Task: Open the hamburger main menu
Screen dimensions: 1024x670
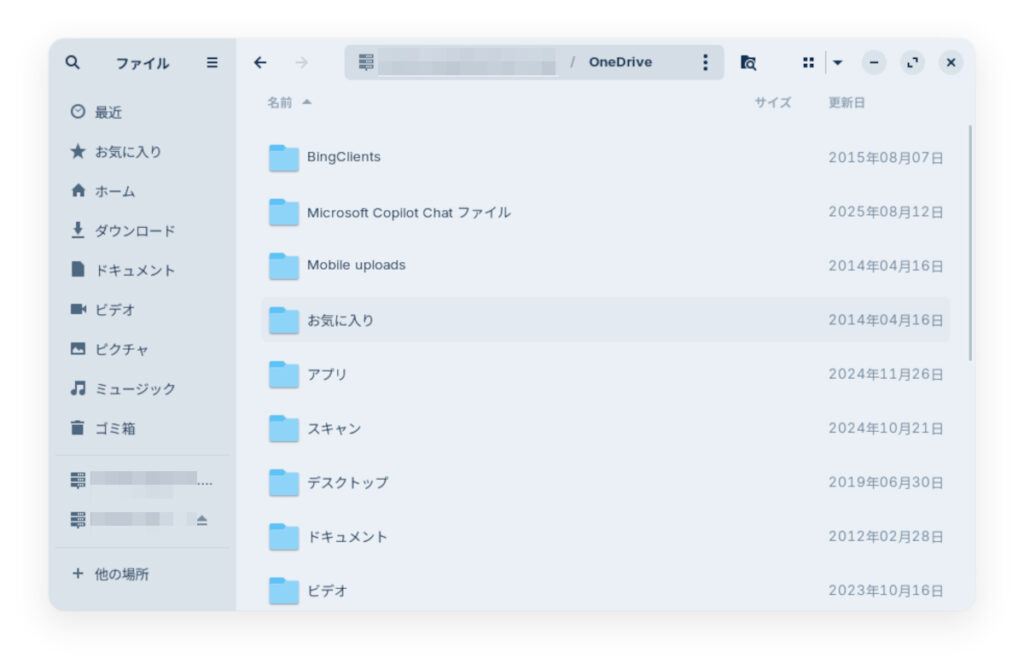Action: pyautogui.click(x=212, y=62)
